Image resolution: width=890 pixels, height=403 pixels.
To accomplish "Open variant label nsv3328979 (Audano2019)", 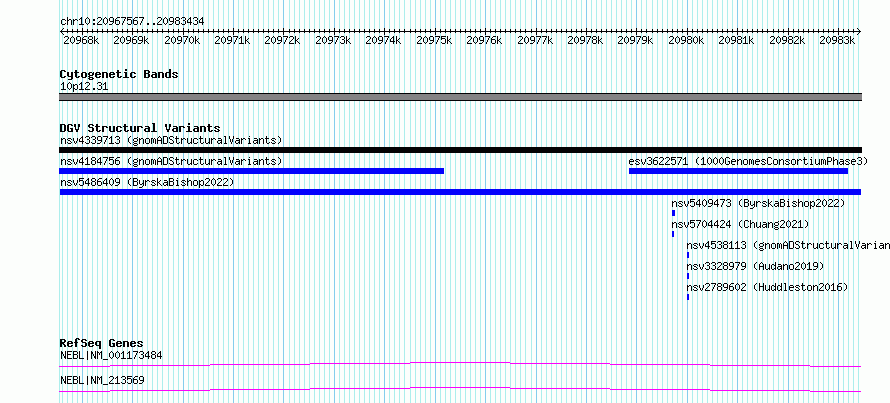I will pos(755,266).
